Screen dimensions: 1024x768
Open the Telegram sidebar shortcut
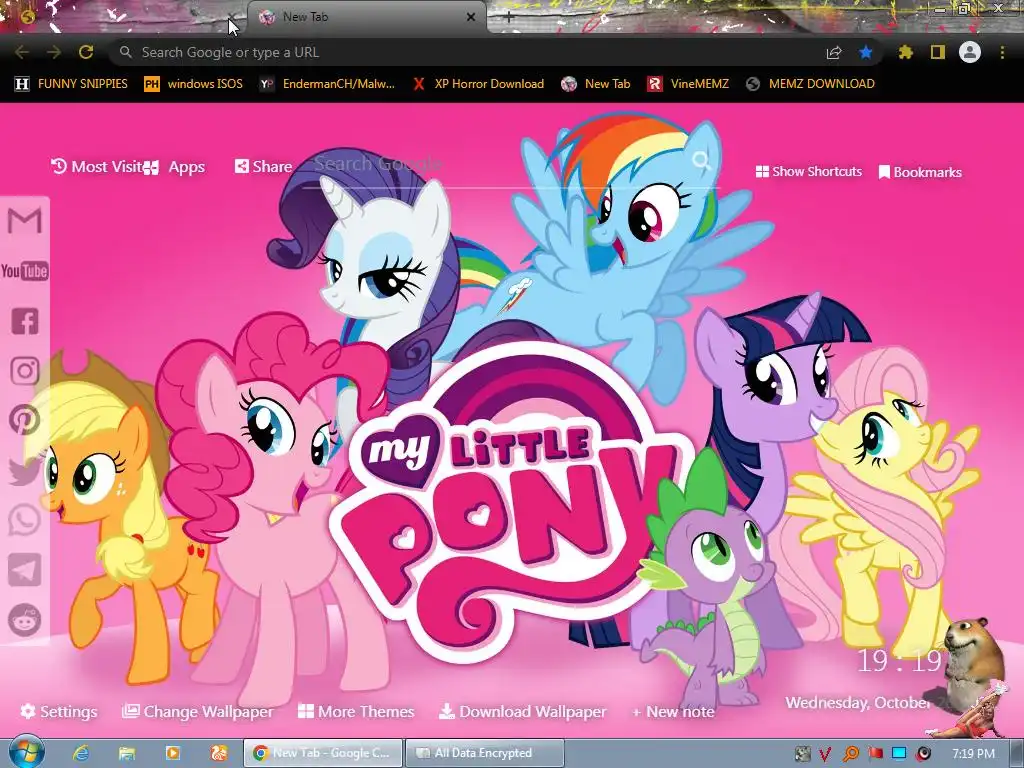pyautogui.click(x=25, y=570)
